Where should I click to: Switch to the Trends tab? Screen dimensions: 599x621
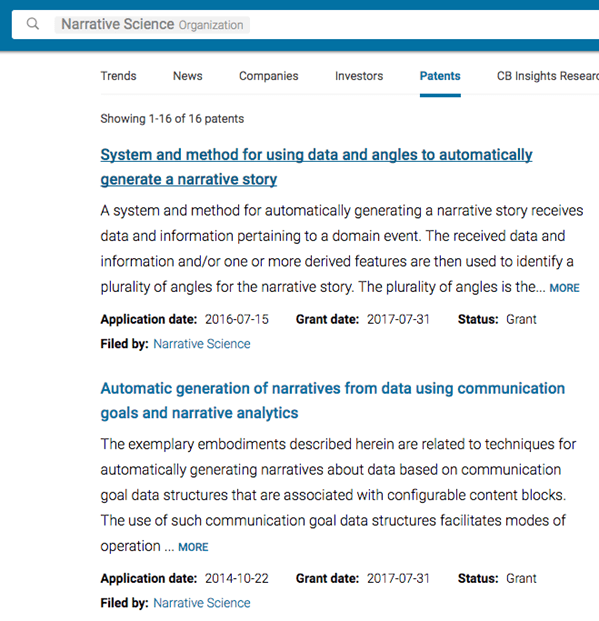(x=118, y=76)
